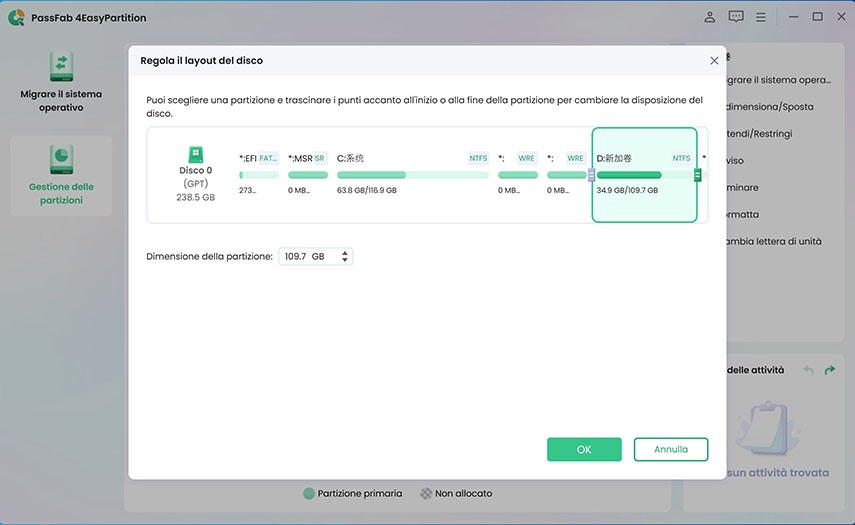Viewport: 855px width, 525px height.
Task: Click the NTFS label of C: partition
Action: coord(478,158)
